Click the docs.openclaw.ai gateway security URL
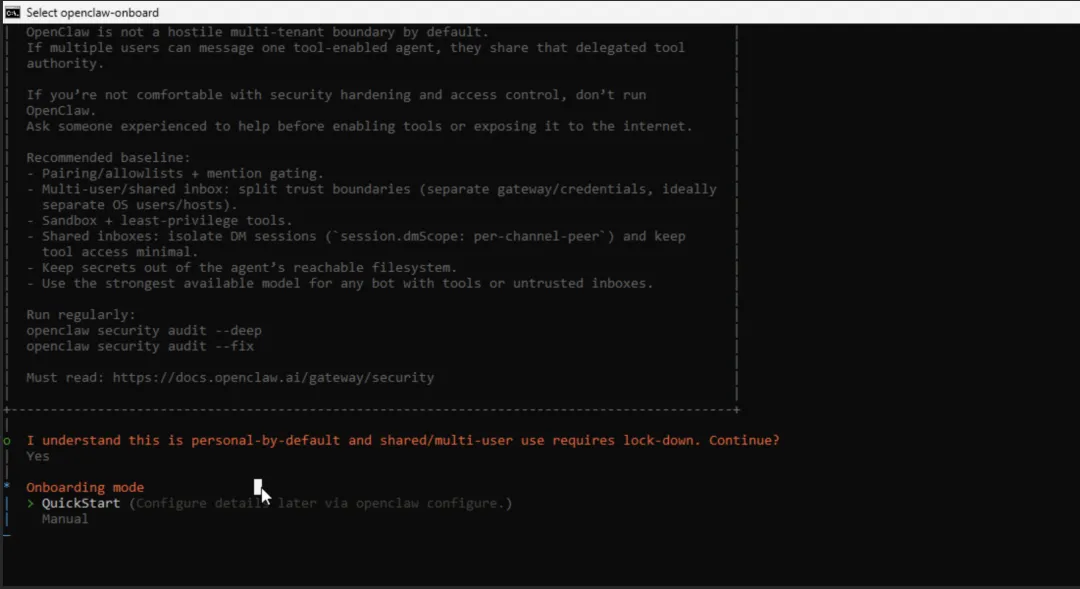Screen dimensions: 1080x589 [273, 378]
